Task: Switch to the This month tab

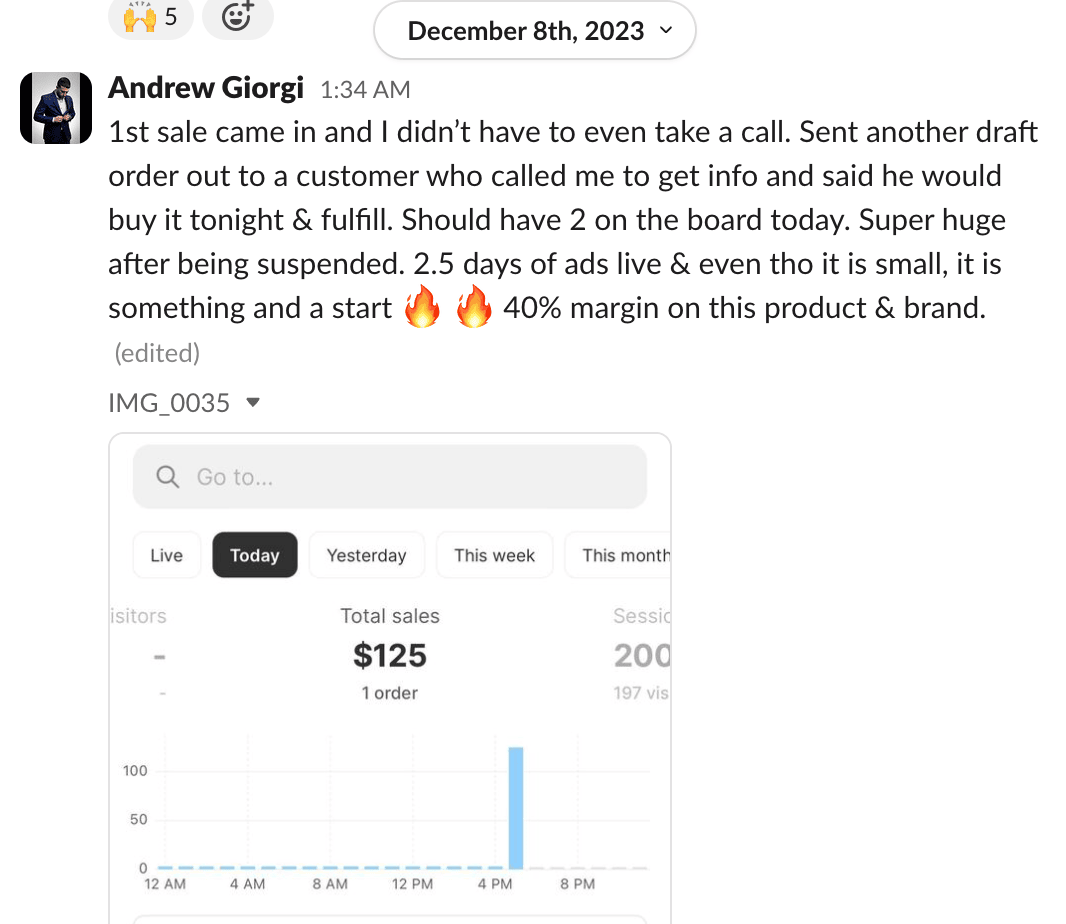Action: click(x=623, y=555)
